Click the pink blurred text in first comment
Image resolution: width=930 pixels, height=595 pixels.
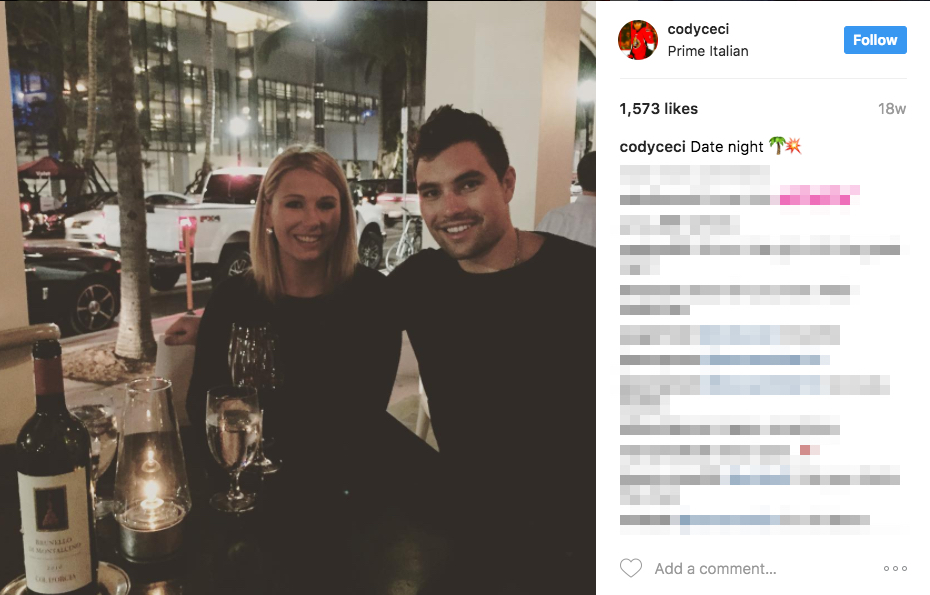[x=816, y=195]
